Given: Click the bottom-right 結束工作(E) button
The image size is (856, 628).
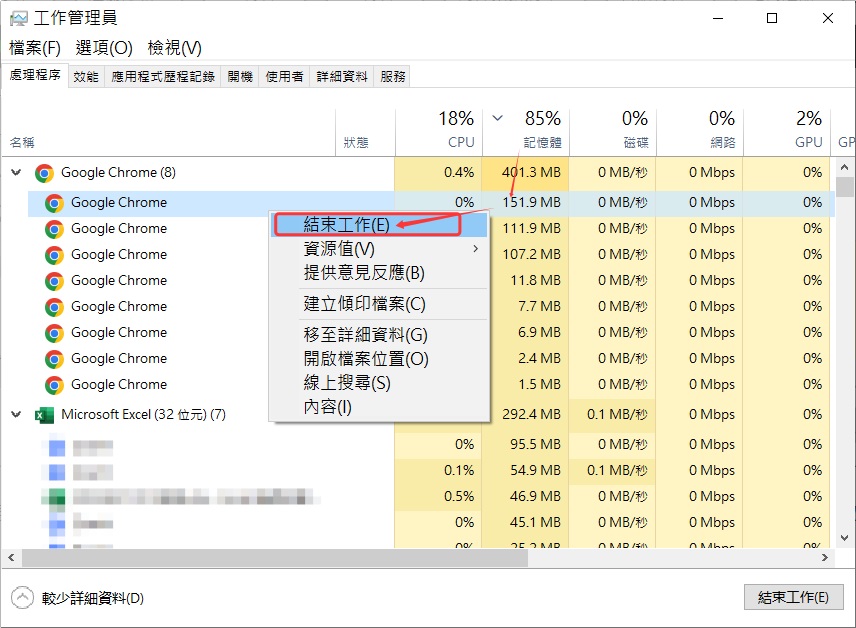Looking at the screenshot, I should click(793, 597).
